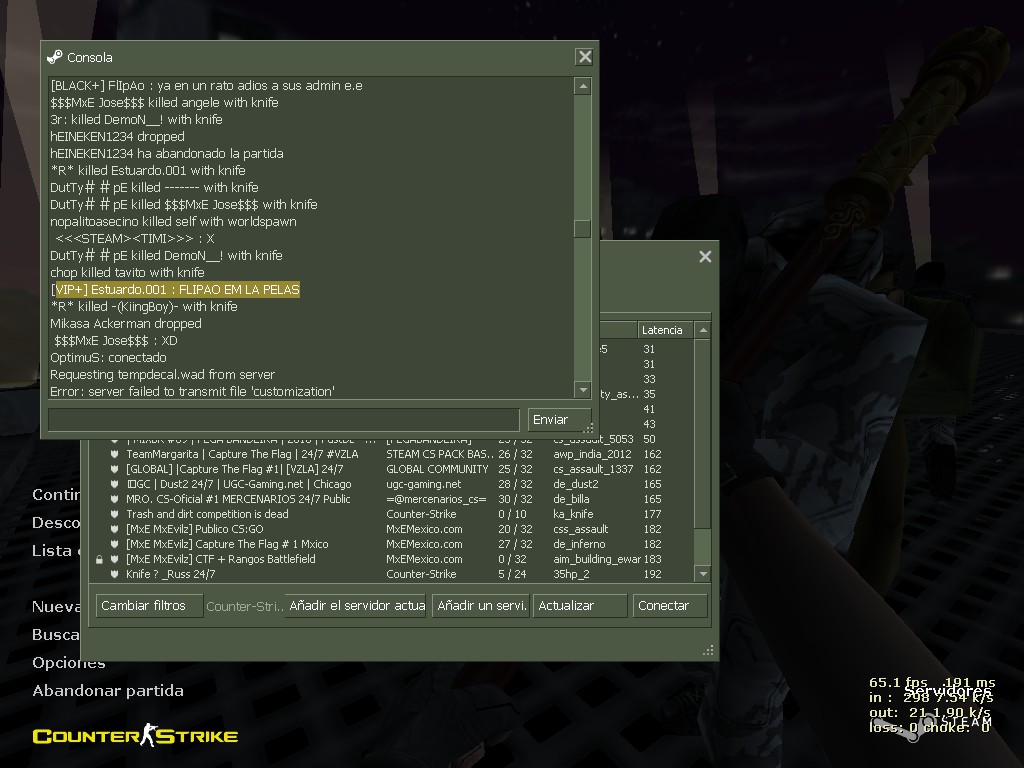Viewport: 1024px width, 768px height.
Task: Click the shield icon for CTF + Rangos Battlefield
Action: (114, 559)
